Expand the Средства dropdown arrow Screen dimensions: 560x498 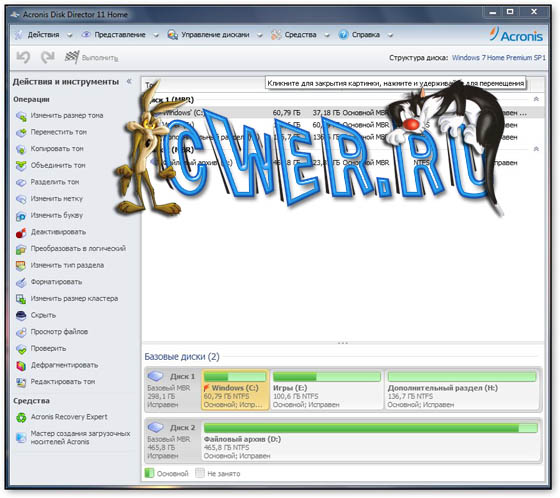coord(327,35)
